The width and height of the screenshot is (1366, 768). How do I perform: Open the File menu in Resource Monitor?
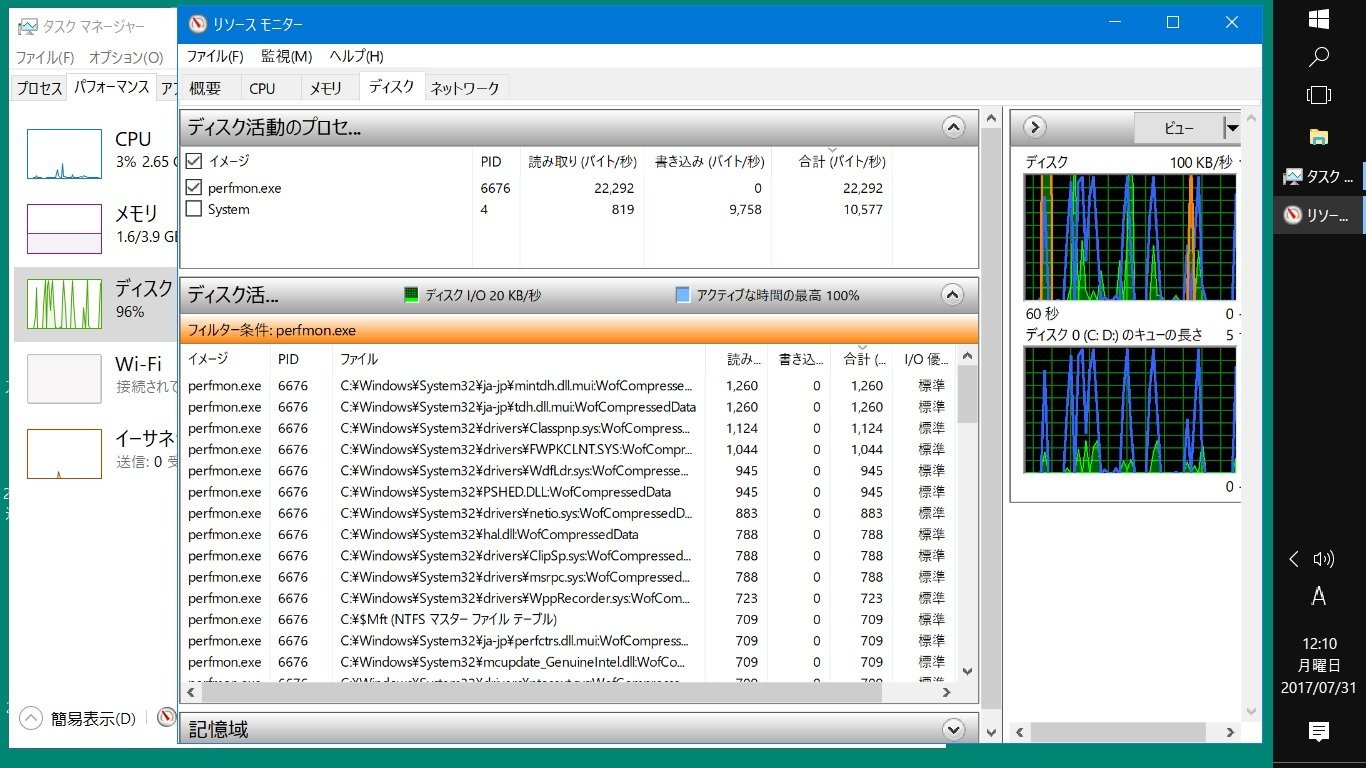[x=214, y=56]
